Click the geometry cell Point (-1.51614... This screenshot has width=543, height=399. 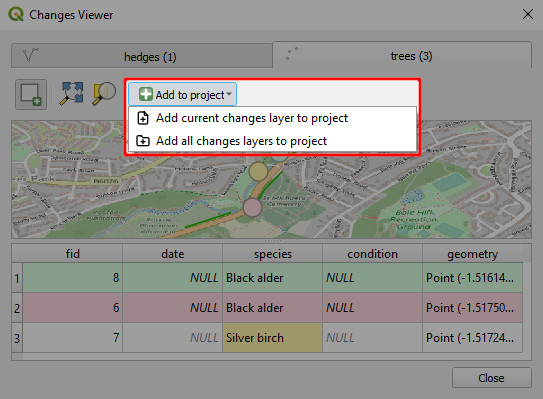(472, 278)
